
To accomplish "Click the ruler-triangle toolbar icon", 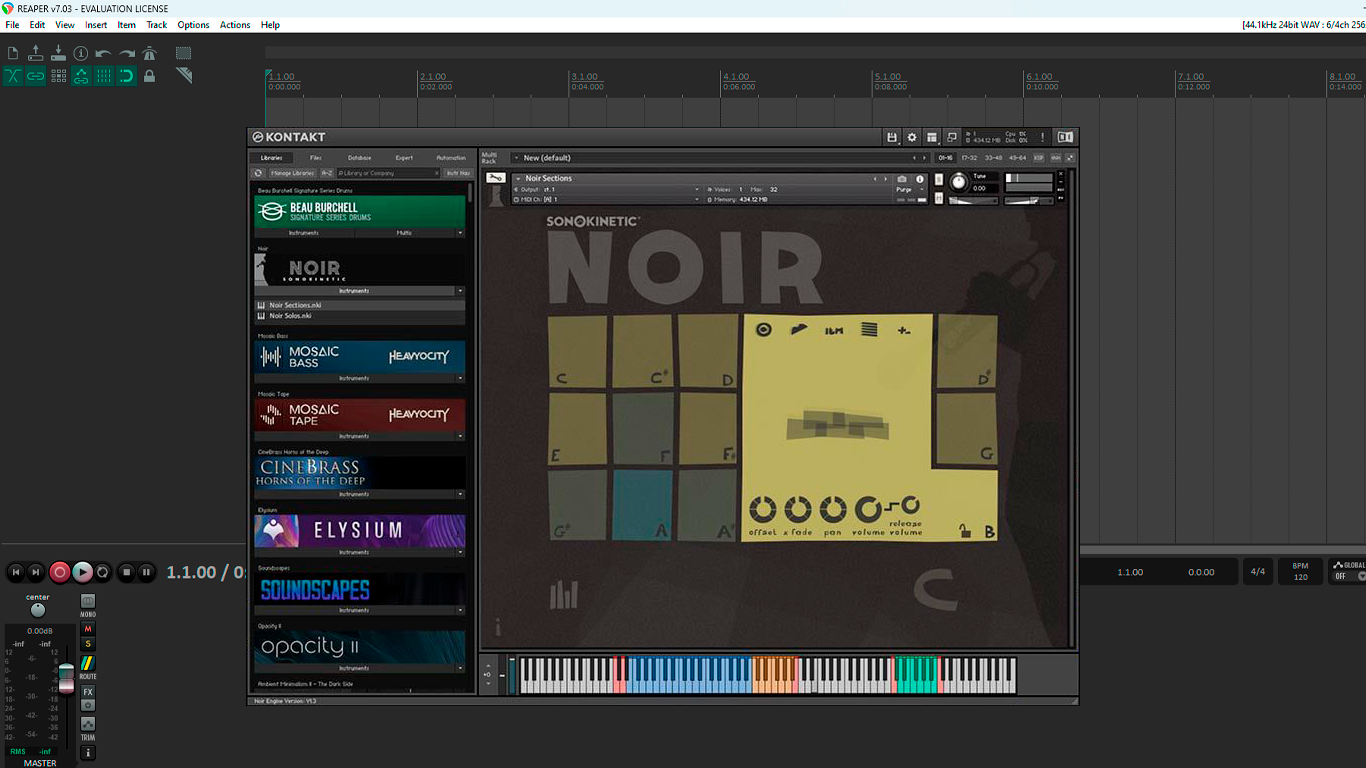I will pyautogui.click(x=184, y=76).
